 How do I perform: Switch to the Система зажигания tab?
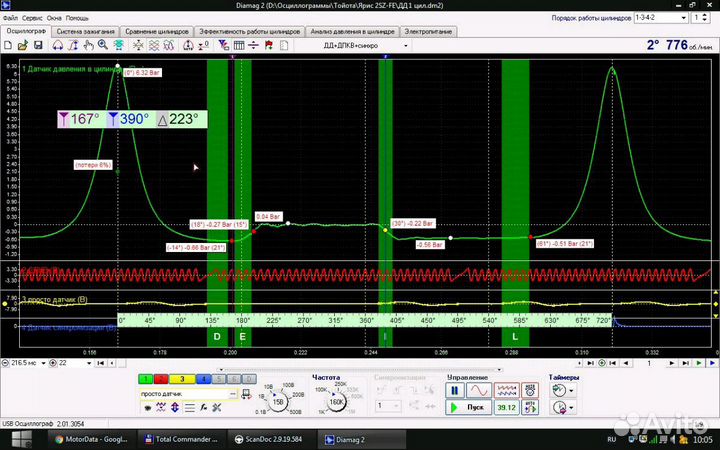coord(84,31)
